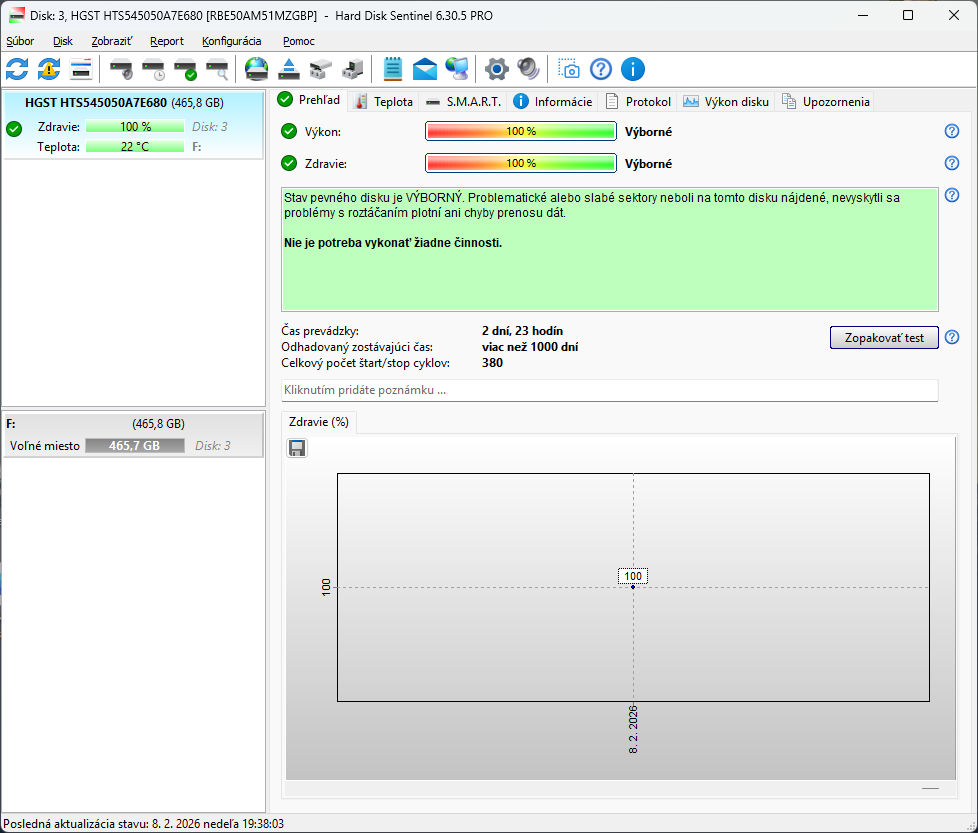Click the 8. 2. 2026 chart date label
The width and height of the screenshot is (978, 833).
(632, 729)
